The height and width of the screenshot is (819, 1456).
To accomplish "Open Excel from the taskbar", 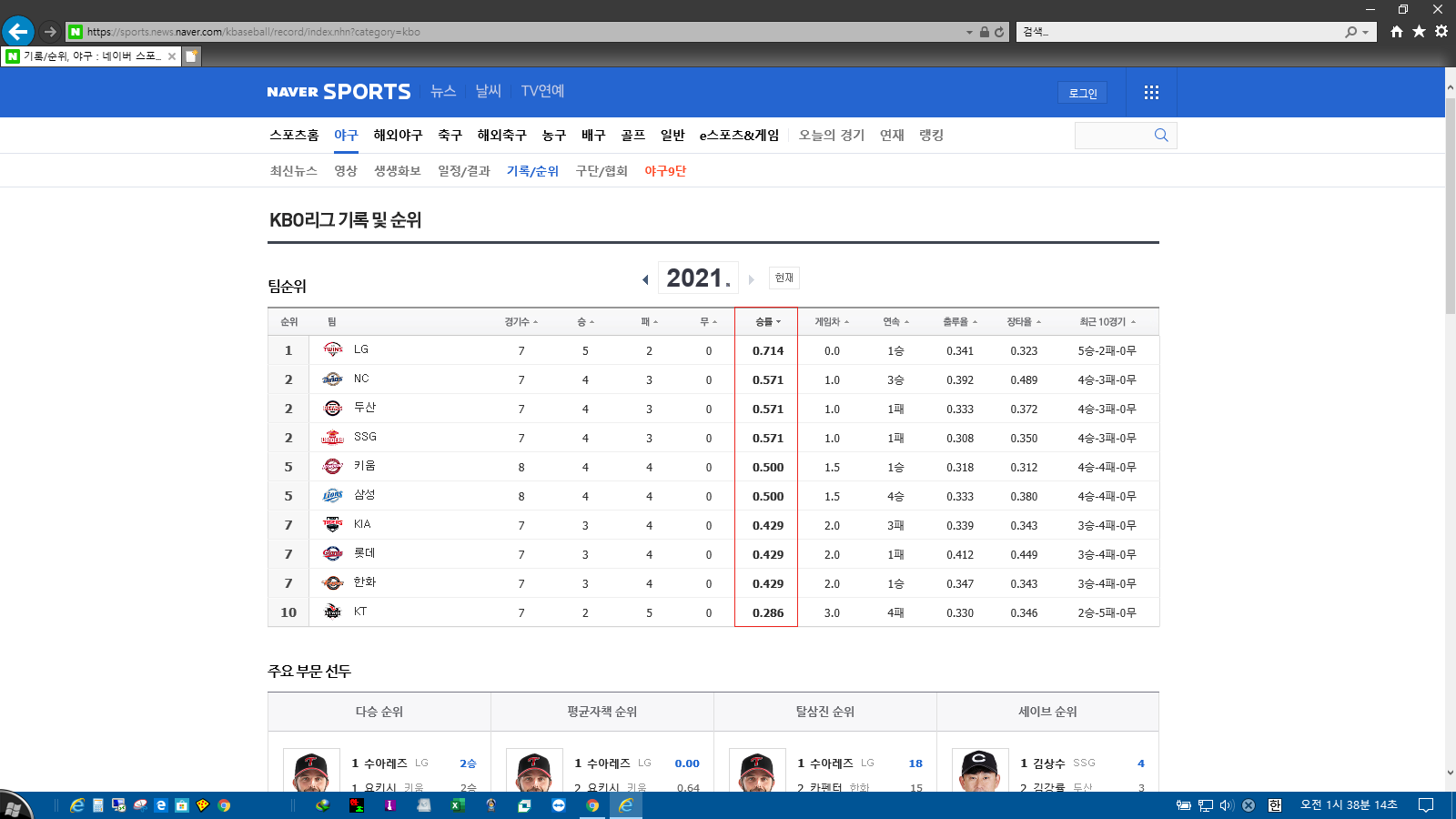I will (x=458, y=805).
